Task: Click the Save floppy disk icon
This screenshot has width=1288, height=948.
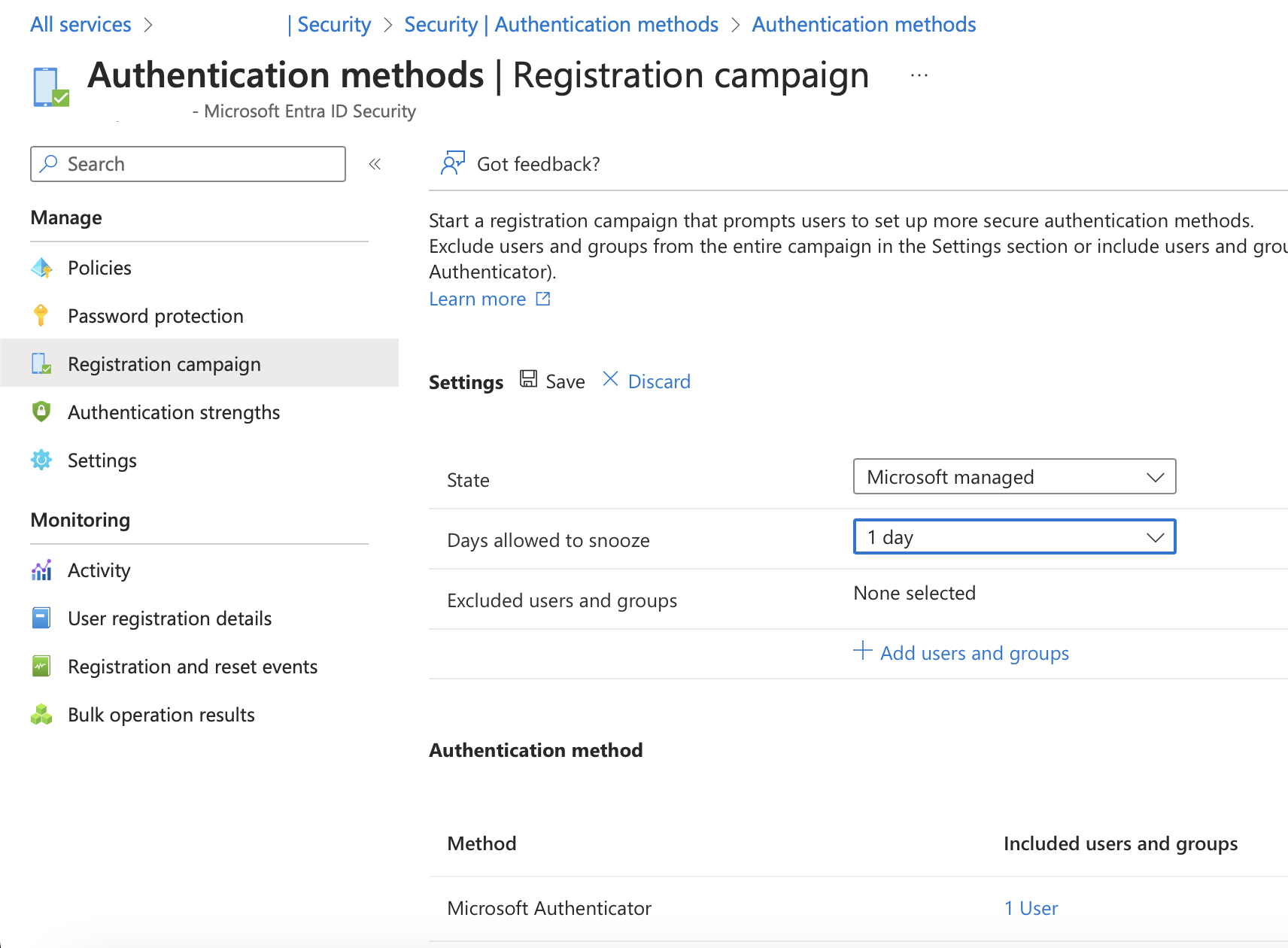Action: [529, 379]
